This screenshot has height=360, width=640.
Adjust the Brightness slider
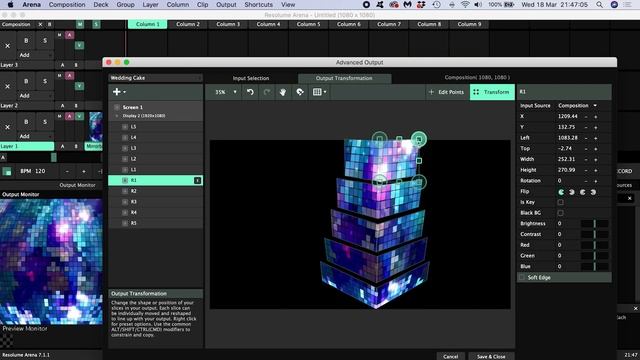[595, 224]
